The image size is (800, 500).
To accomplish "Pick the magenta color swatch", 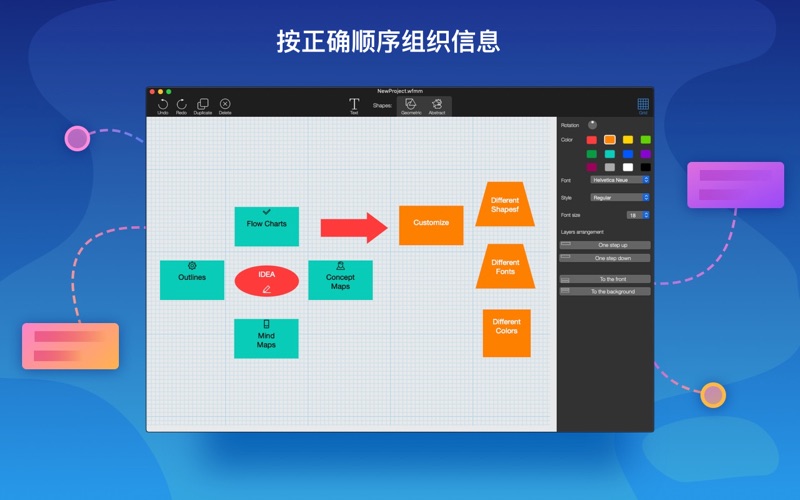I will point(592,167).
